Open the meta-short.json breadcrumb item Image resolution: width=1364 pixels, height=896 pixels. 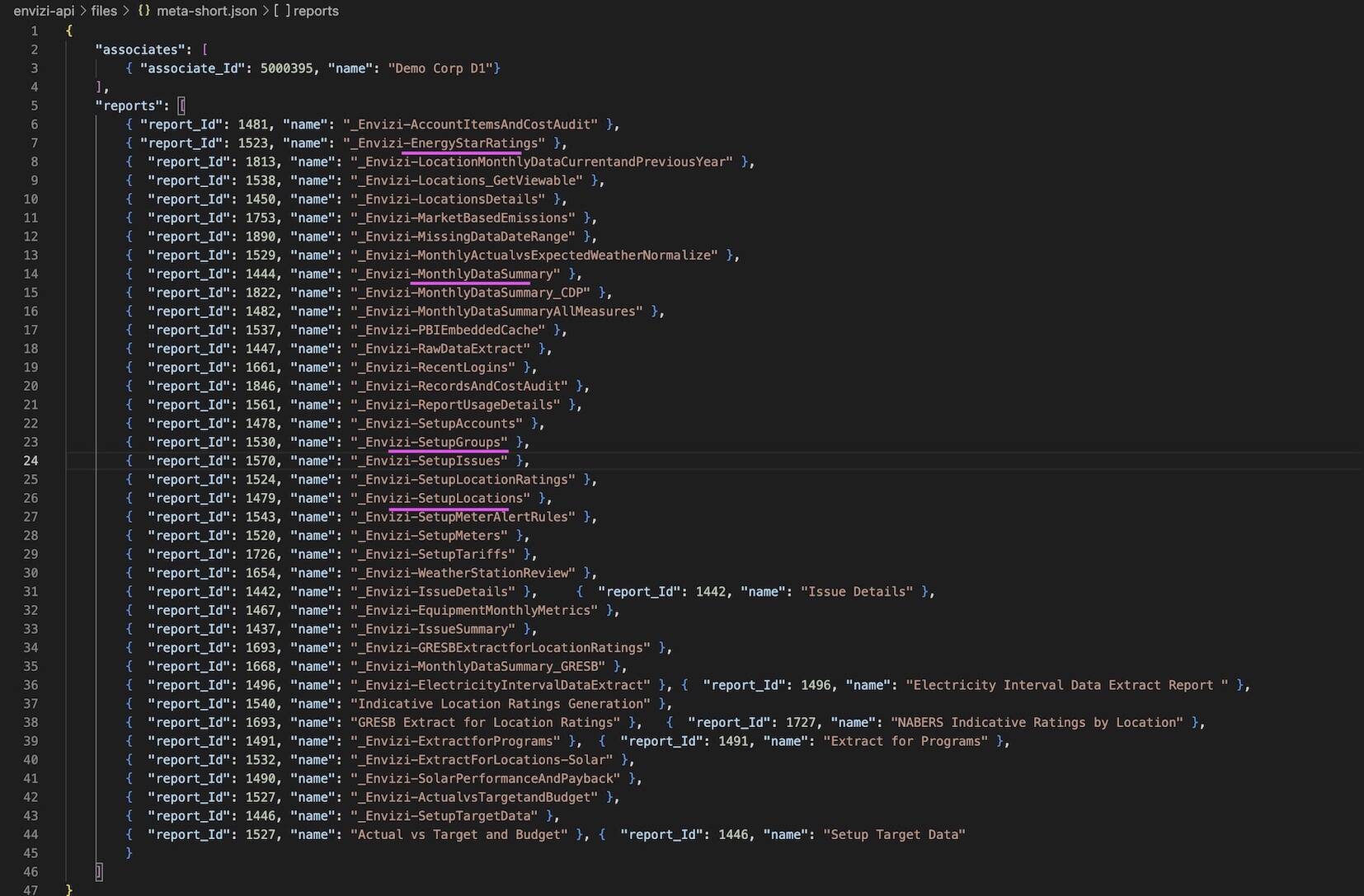[x=207, y=11]
